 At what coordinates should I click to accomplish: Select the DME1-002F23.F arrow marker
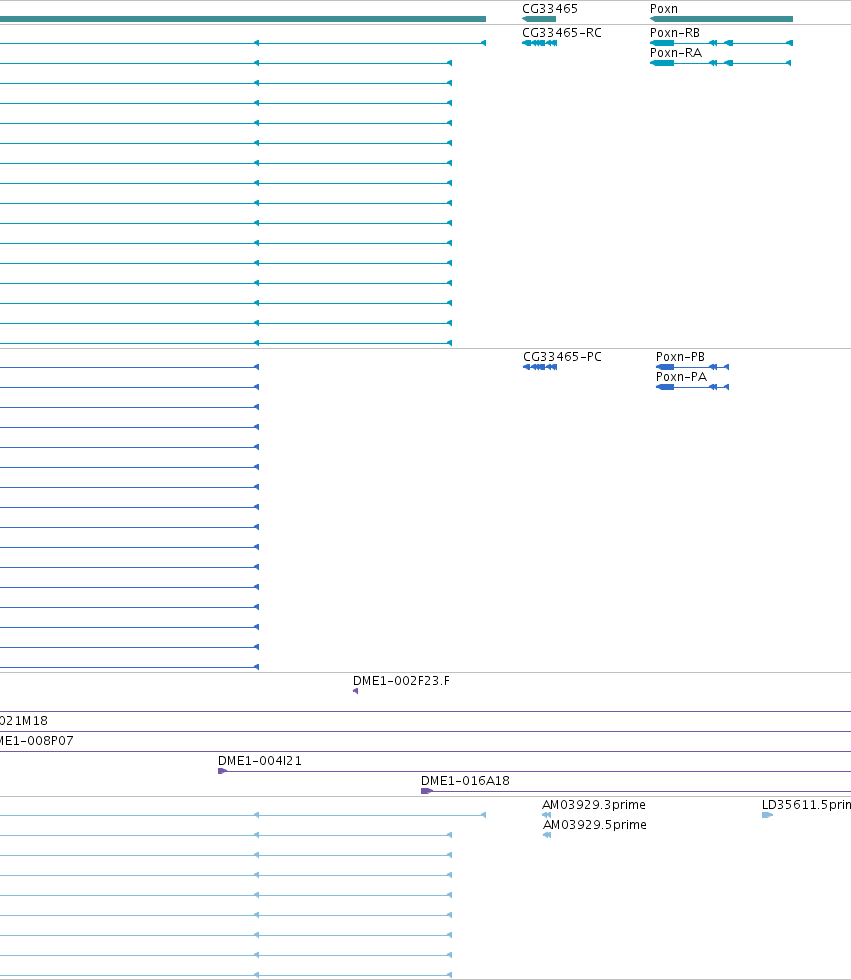(x=356, y=691)
